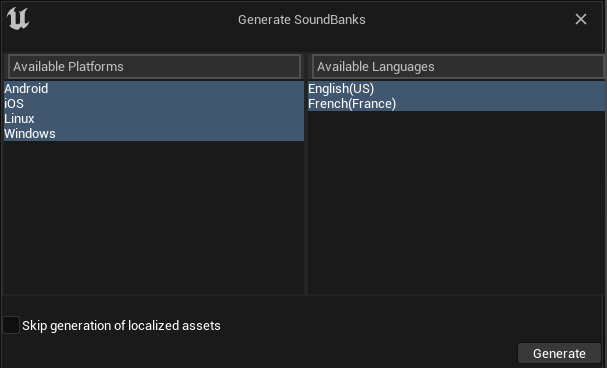Screen dimensions: 607x368
Task: Select French(France) language entry
Action: (x=456, y=104)
